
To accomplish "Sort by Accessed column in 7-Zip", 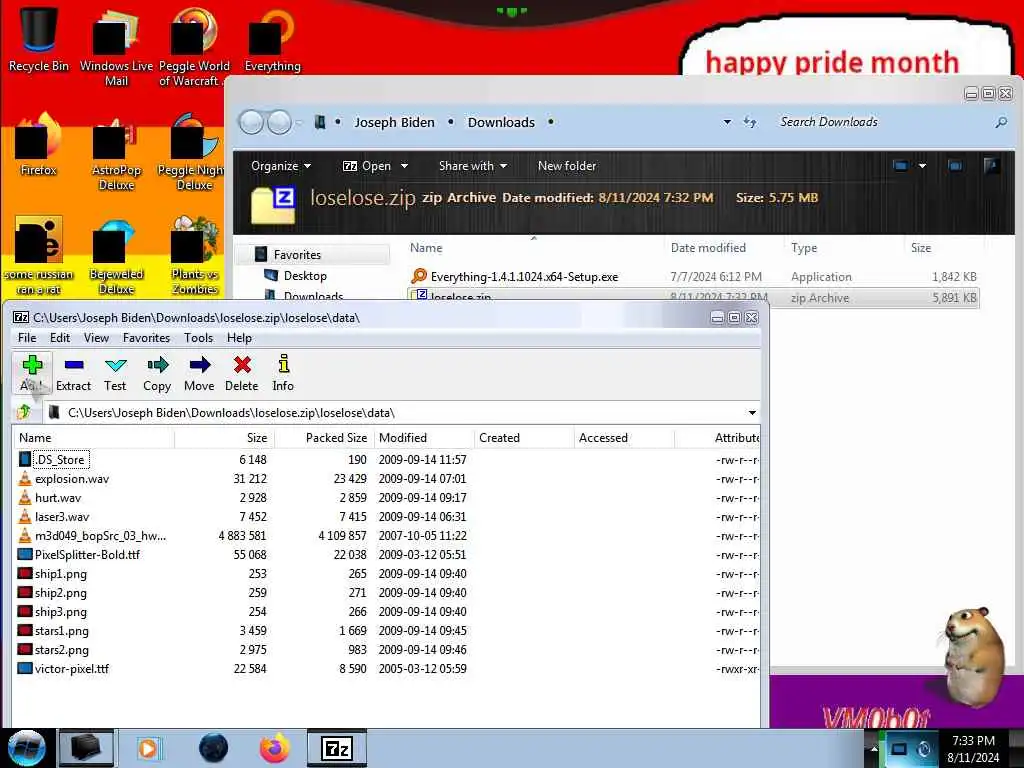I will click(624, 438).
